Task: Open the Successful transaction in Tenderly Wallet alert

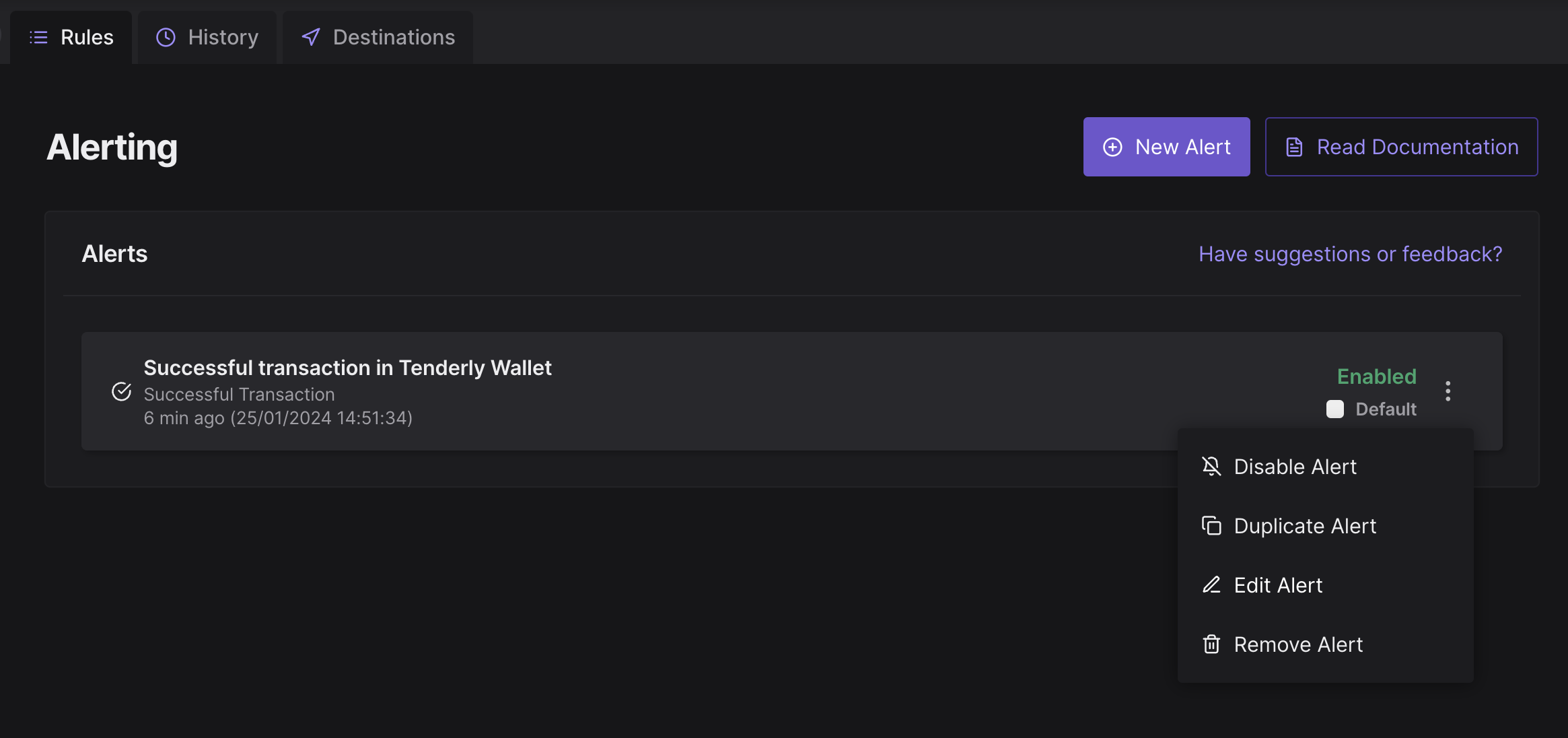Action: [x=347, y=368]
